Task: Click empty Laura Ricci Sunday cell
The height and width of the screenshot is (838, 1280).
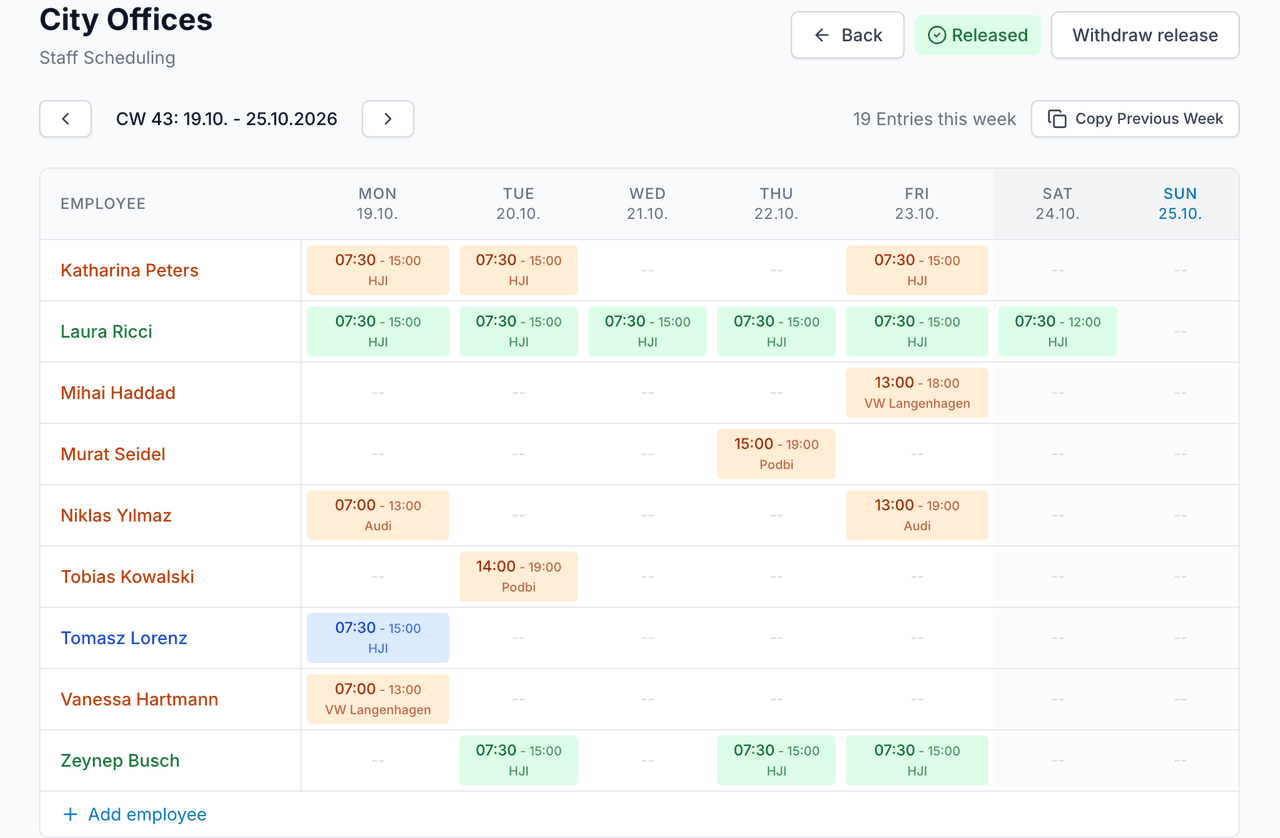Action: click(x=1180, y=331)
